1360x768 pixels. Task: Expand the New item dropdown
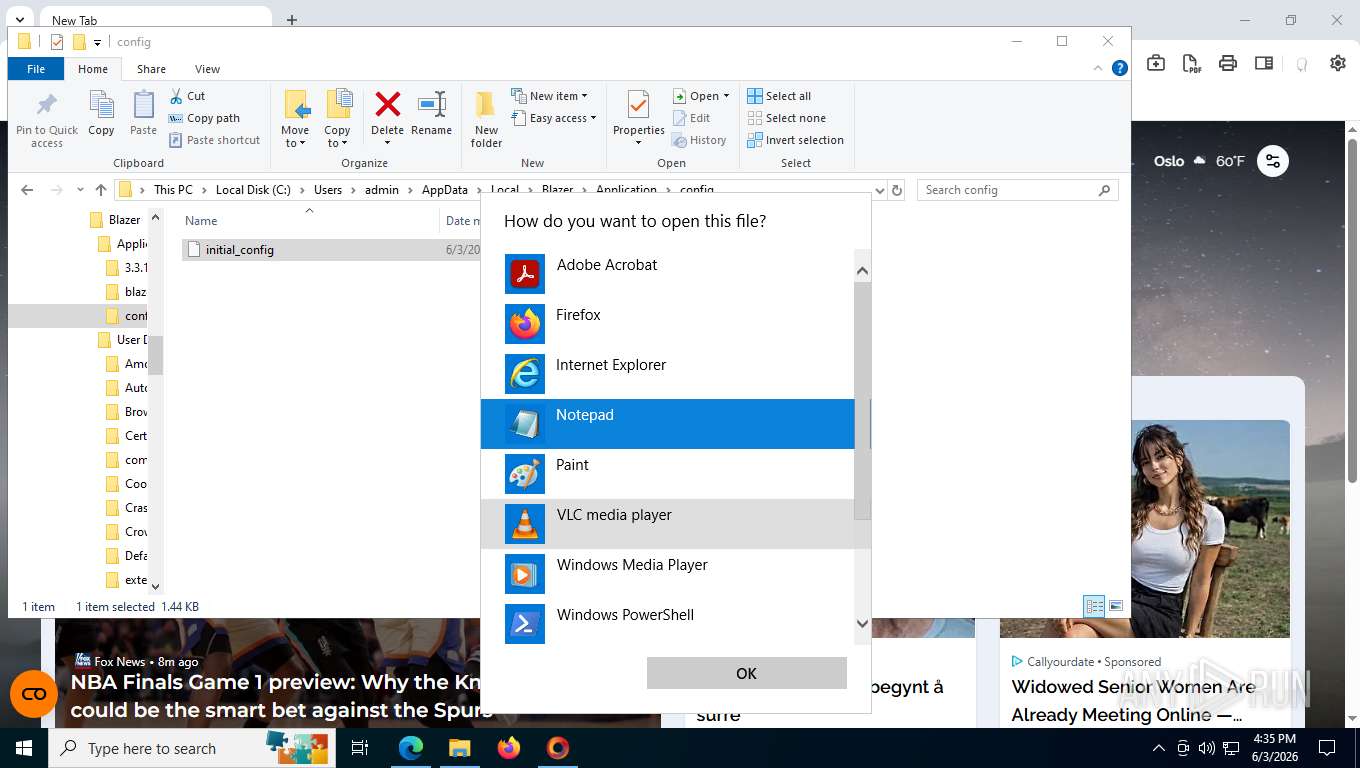click(x=549, y=96)
